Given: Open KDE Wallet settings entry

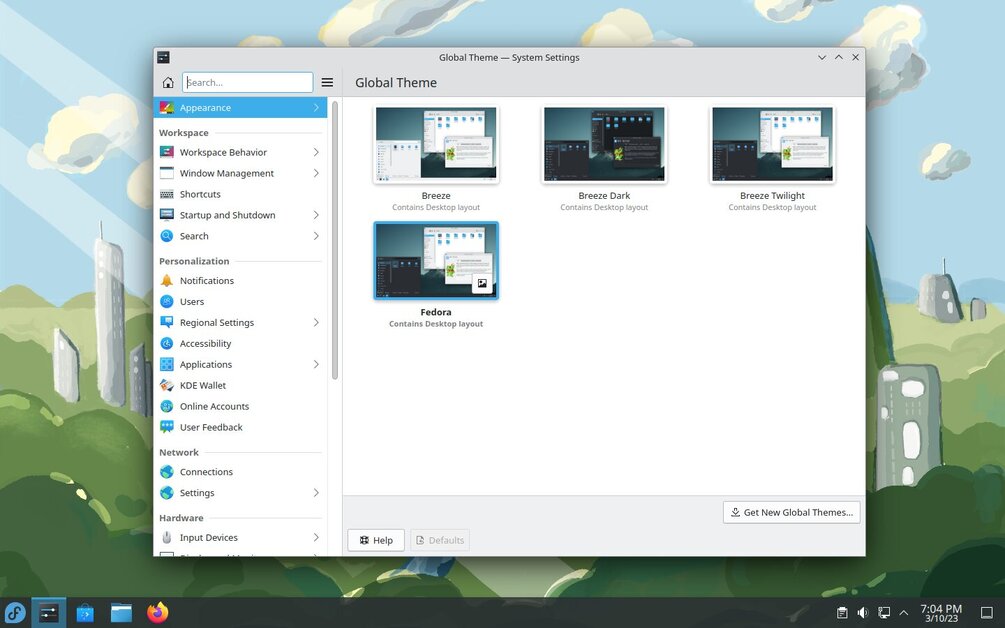Looking at the screenshot, I should pos(240,385).
